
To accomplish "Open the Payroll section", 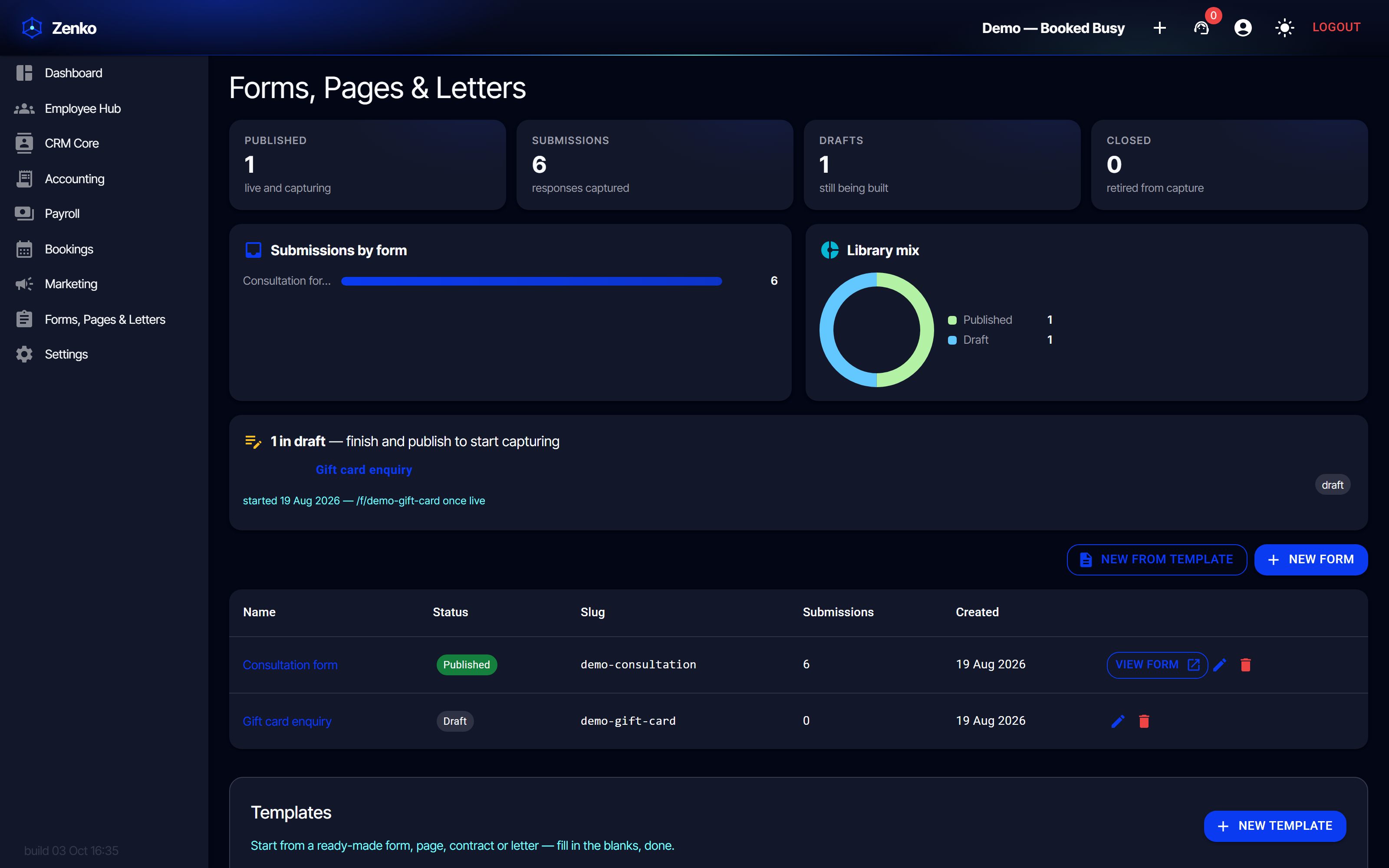I will click(x=104, y=214).
